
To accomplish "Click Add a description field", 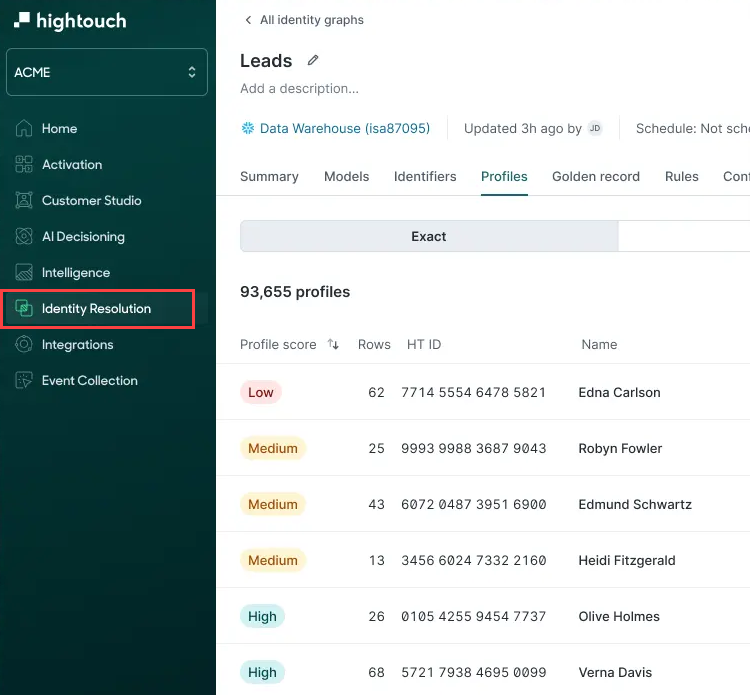I will tap(299, 88).
